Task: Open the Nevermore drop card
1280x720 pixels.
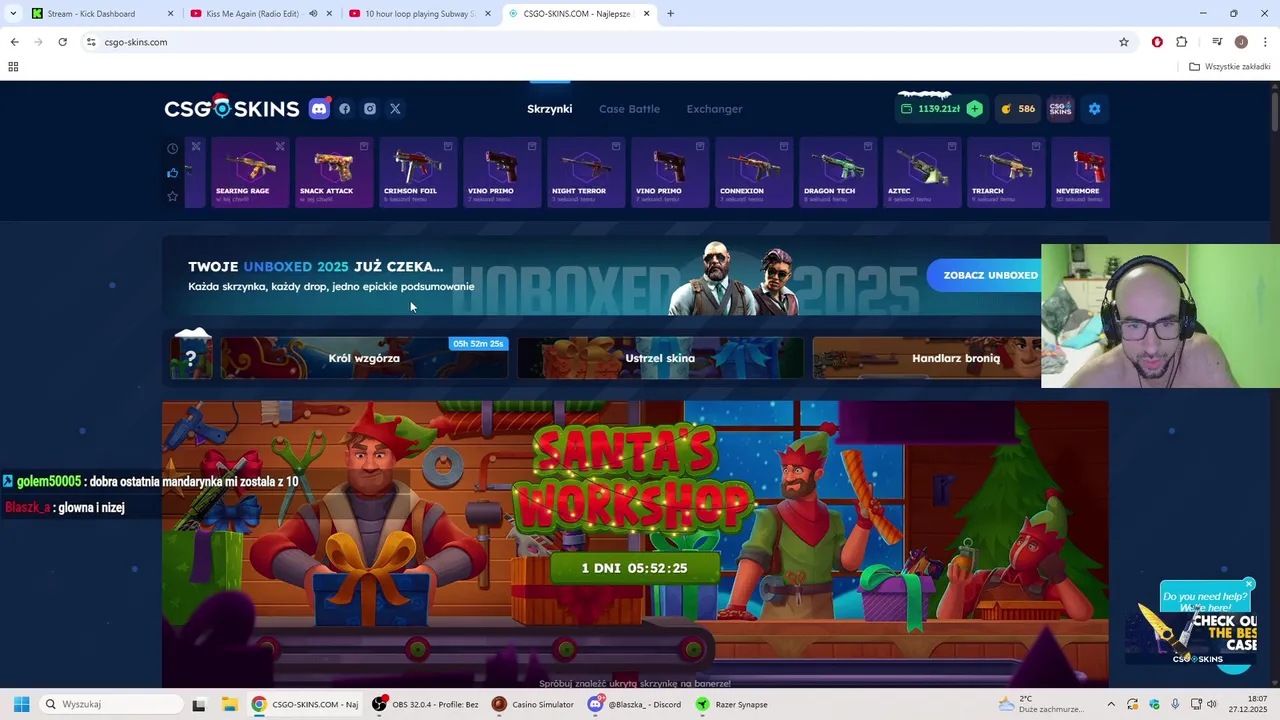Action: [1081, 172]
